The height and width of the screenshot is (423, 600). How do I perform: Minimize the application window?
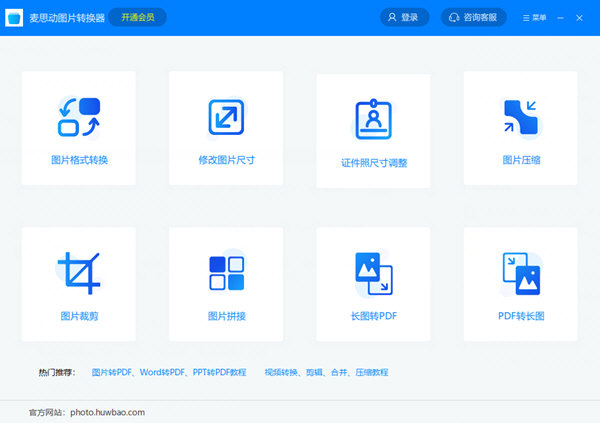[x=562, y=17]
